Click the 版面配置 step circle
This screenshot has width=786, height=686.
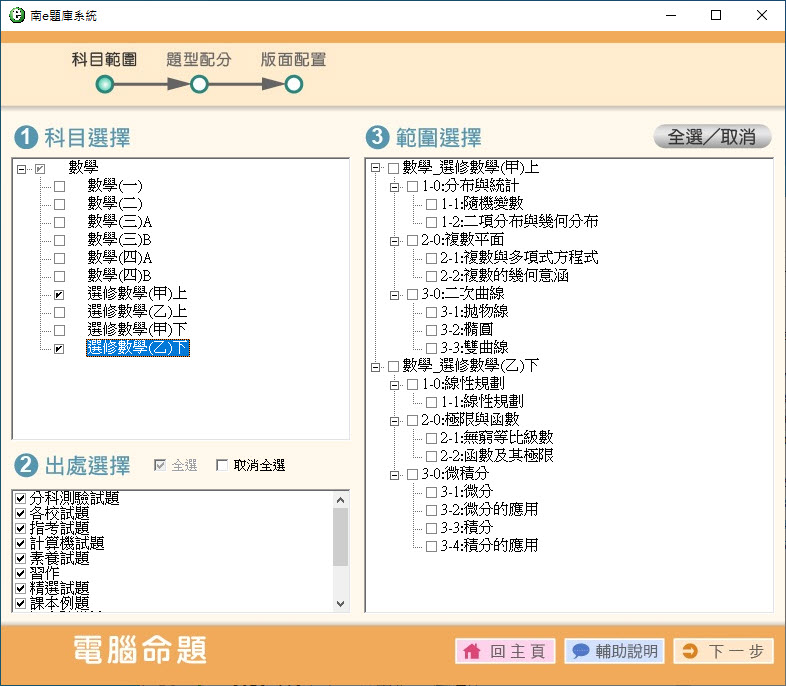(x=293, y=85)
